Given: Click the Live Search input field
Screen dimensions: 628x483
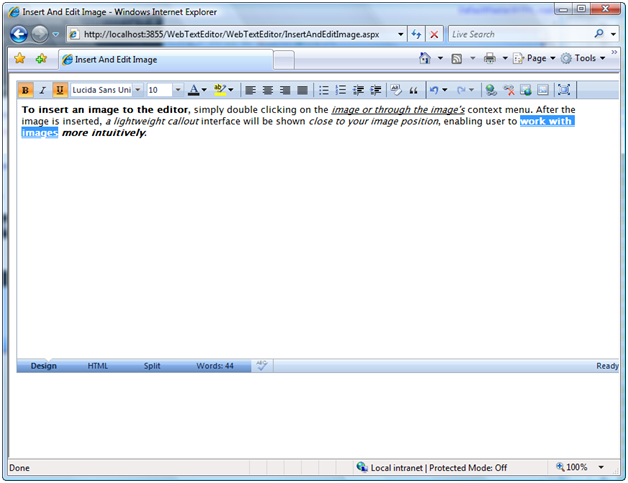Looking at the screenshot, I should tap(518, 34).
